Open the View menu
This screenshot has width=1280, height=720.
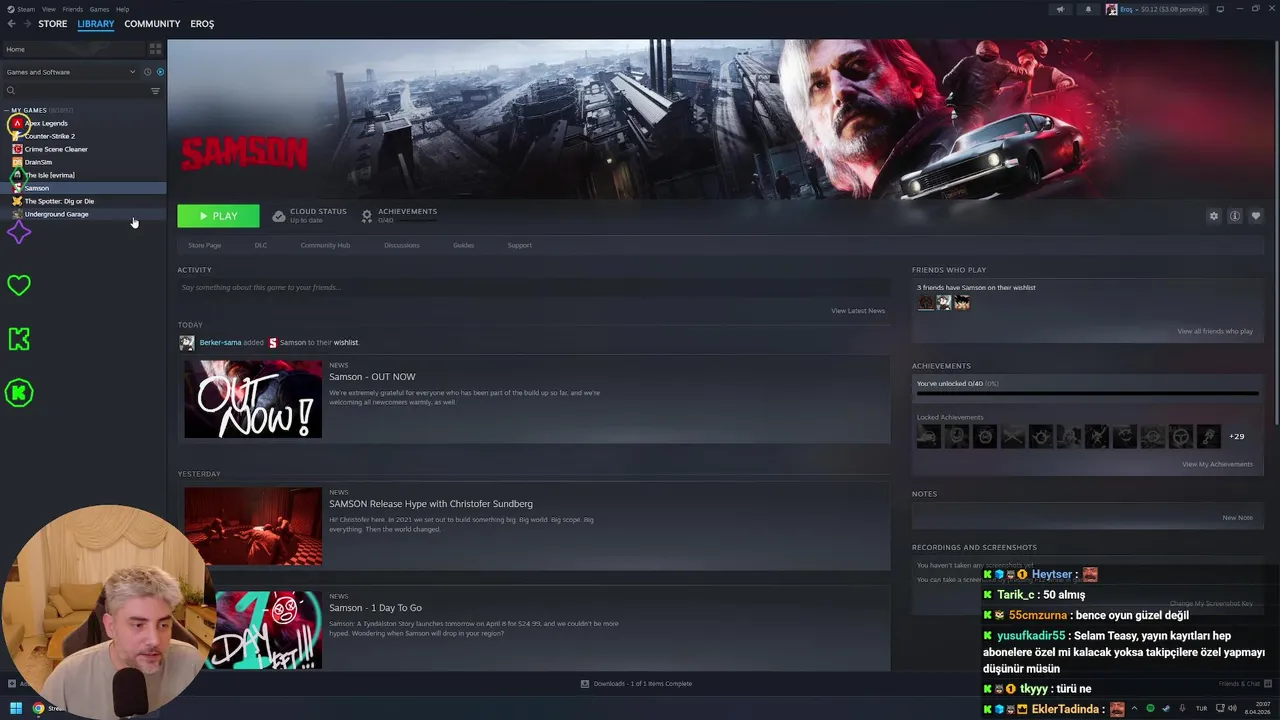[49, 9]
